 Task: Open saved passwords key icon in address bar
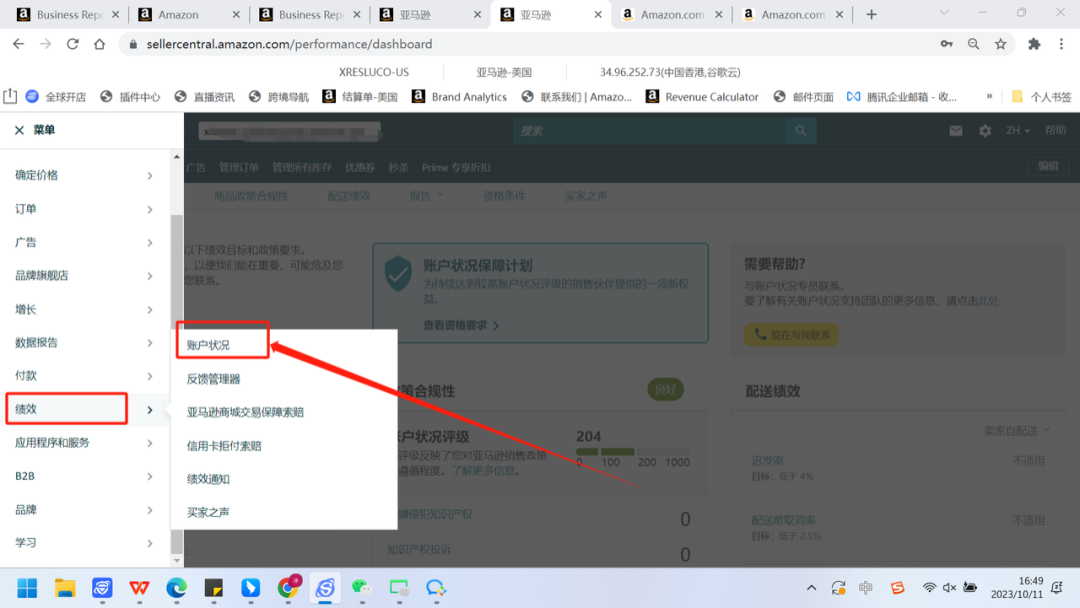946,44
